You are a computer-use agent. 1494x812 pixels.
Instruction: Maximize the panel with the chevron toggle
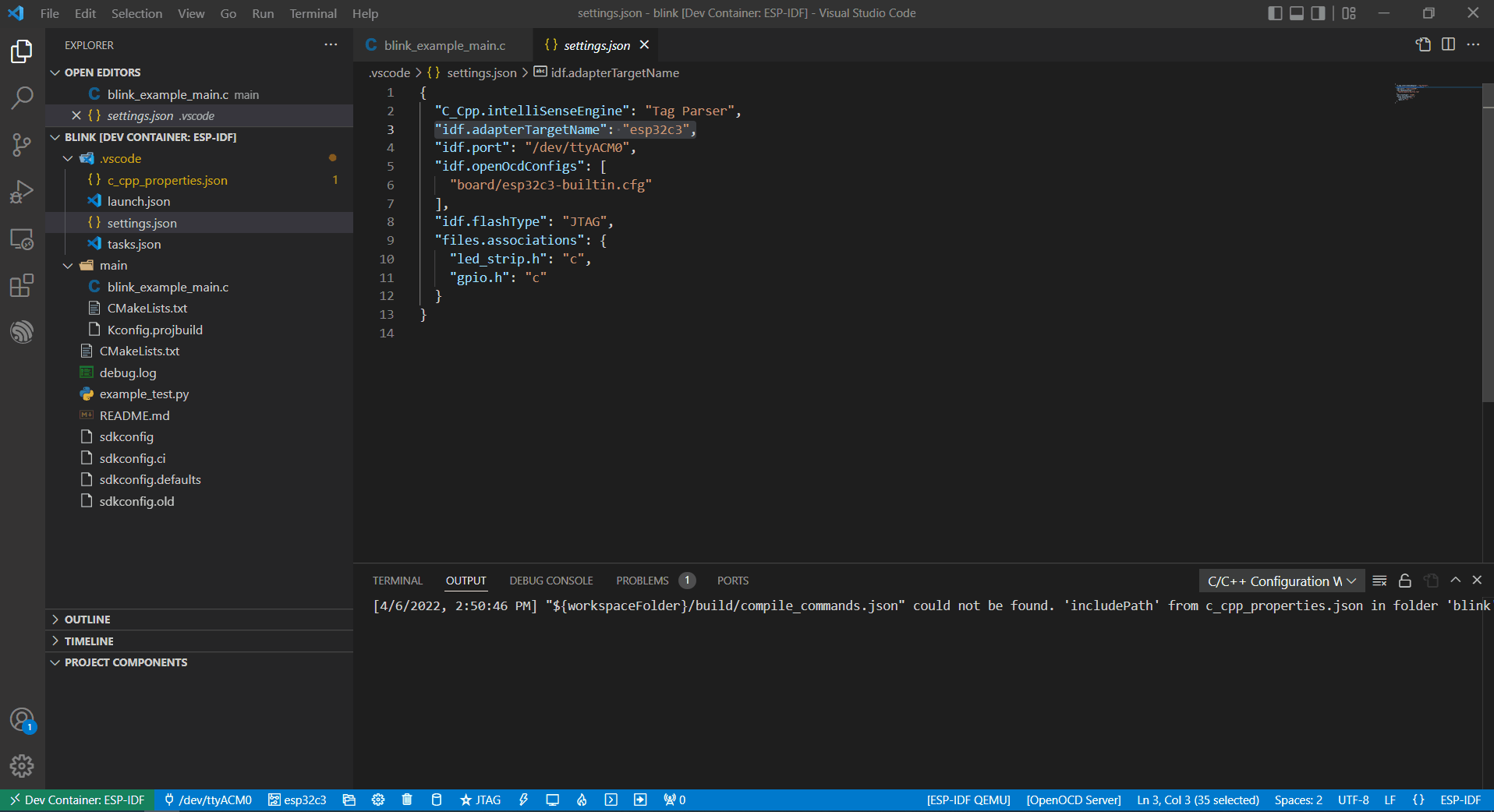pos(1455,580)
